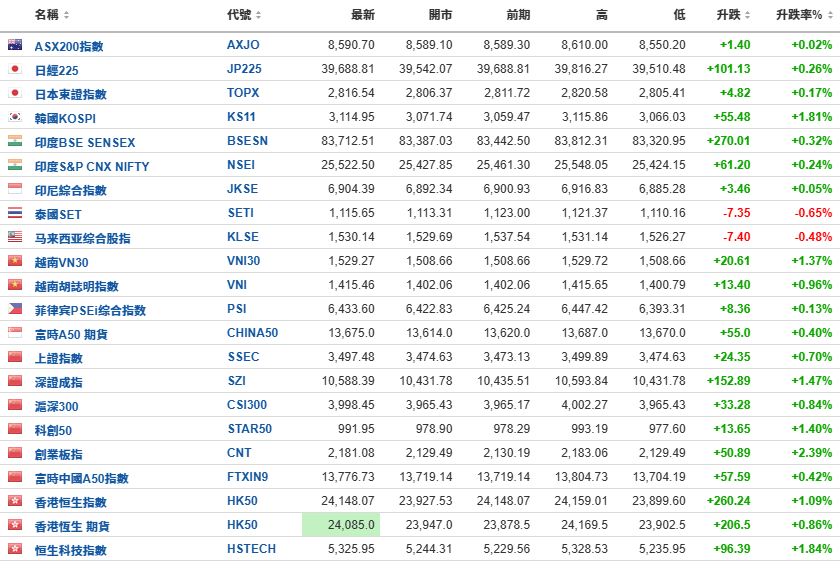The width and height of the screenshot is (840, 562).
Task: Click the KLSE ticker symbol
Action: pos(243,237)
